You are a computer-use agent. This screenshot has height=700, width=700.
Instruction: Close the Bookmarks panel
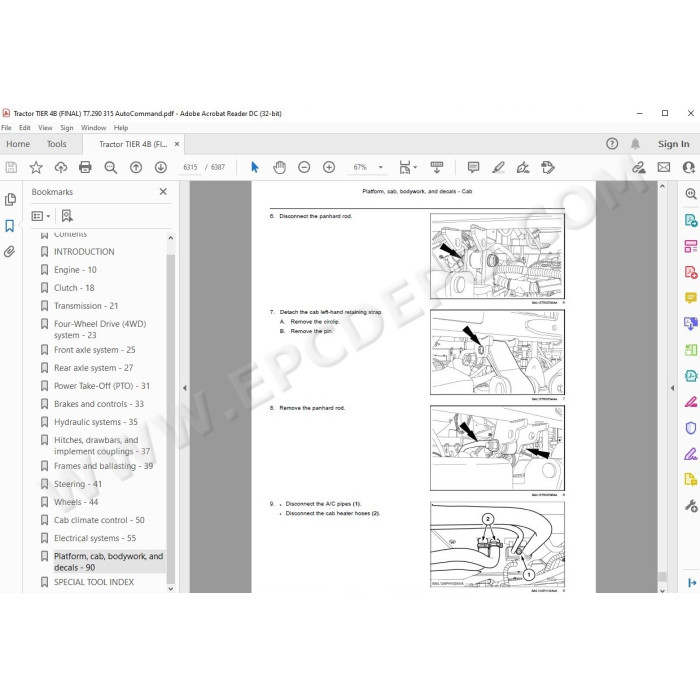coord(163,192)
